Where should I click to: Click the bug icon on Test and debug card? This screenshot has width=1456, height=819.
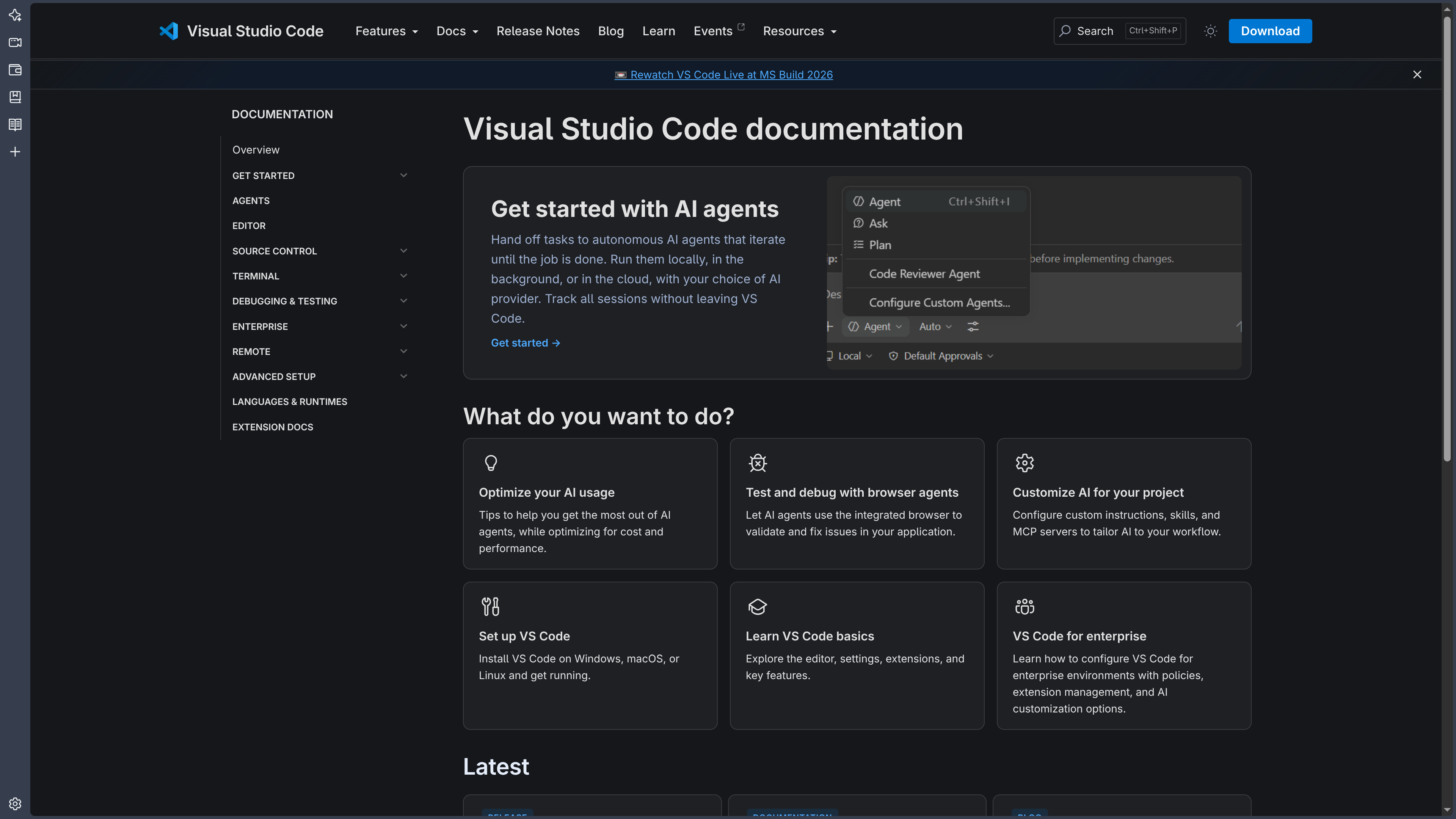pos(758,463)
